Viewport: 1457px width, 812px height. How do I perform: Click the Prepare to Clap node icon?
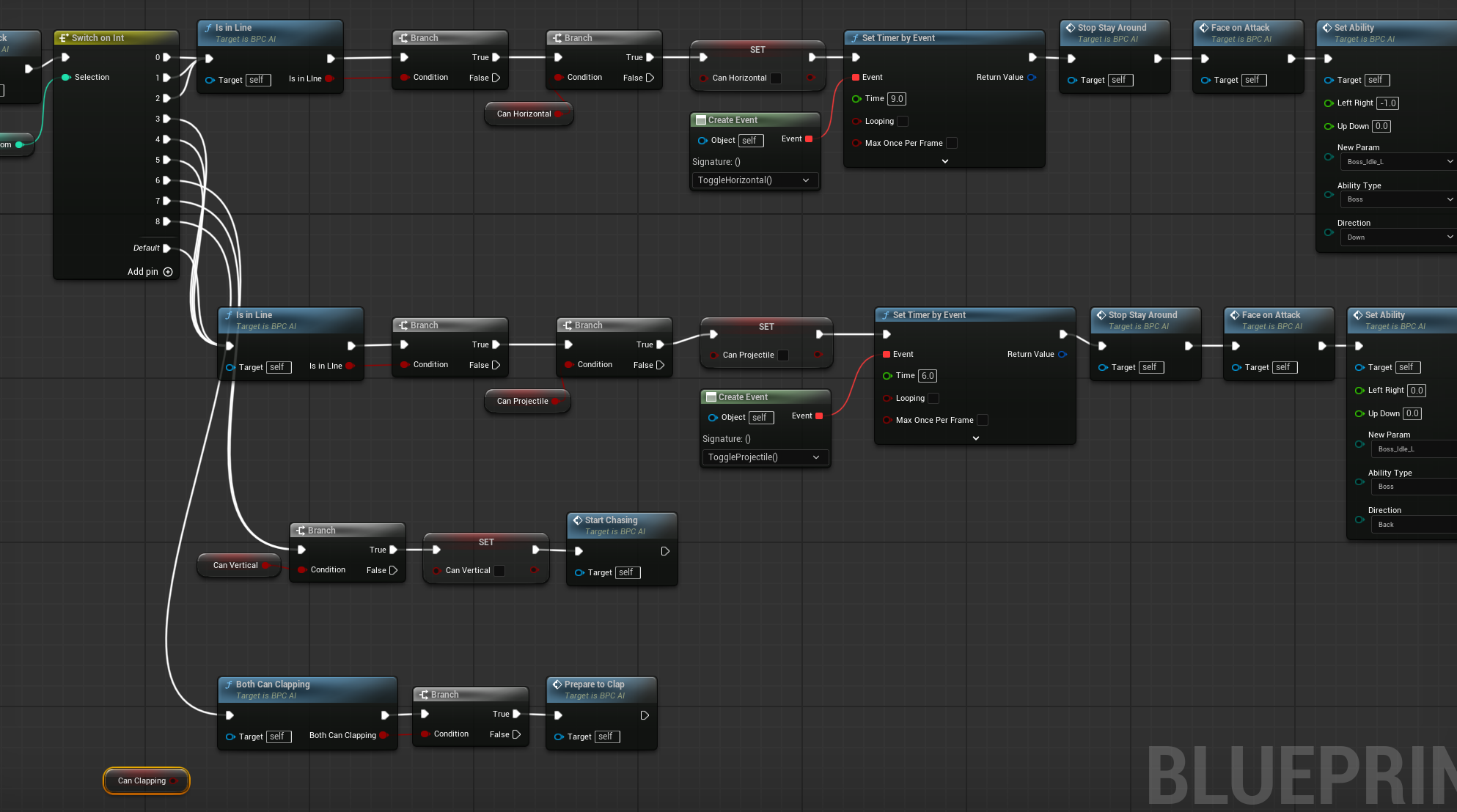coord(557,684)
